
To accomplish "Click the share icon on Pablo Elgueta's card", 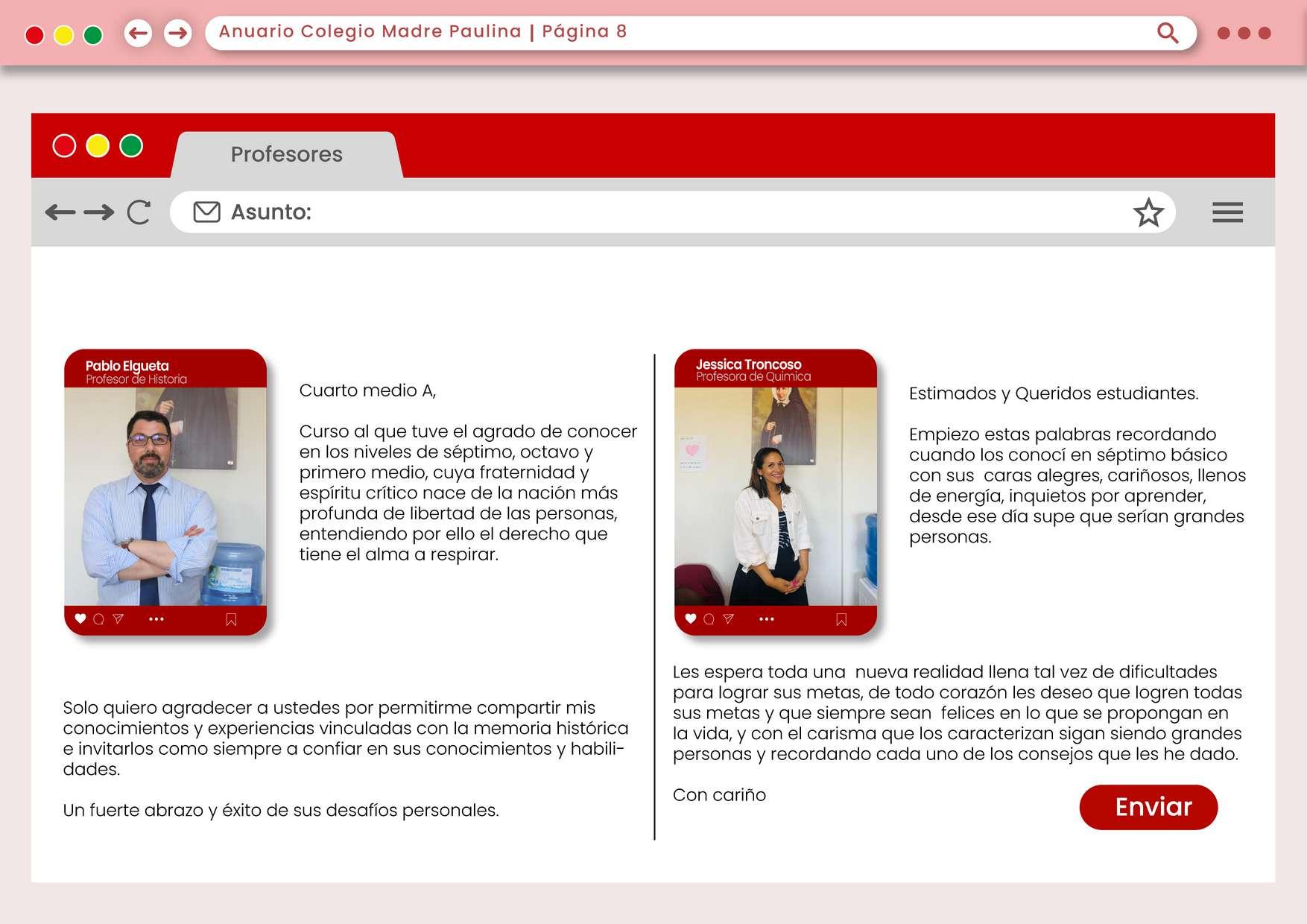I will click(118, 618).
